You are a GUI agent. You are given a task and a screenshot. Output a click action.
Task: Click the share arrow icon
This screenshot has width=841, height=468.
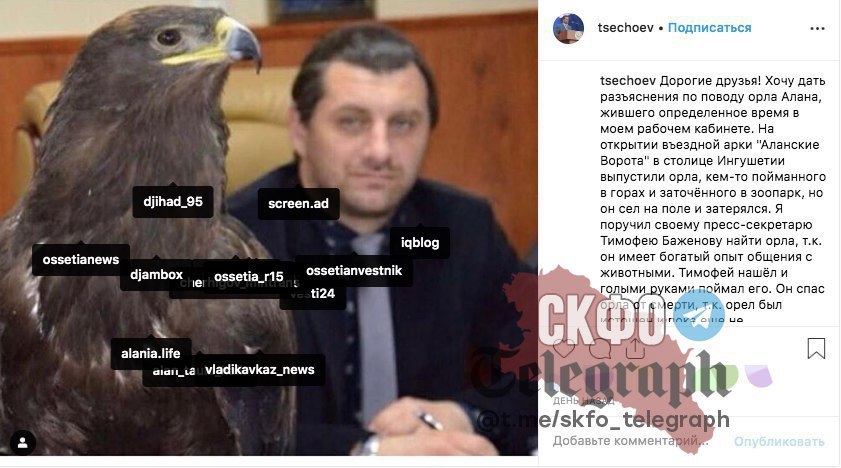(x=635, y=349)
